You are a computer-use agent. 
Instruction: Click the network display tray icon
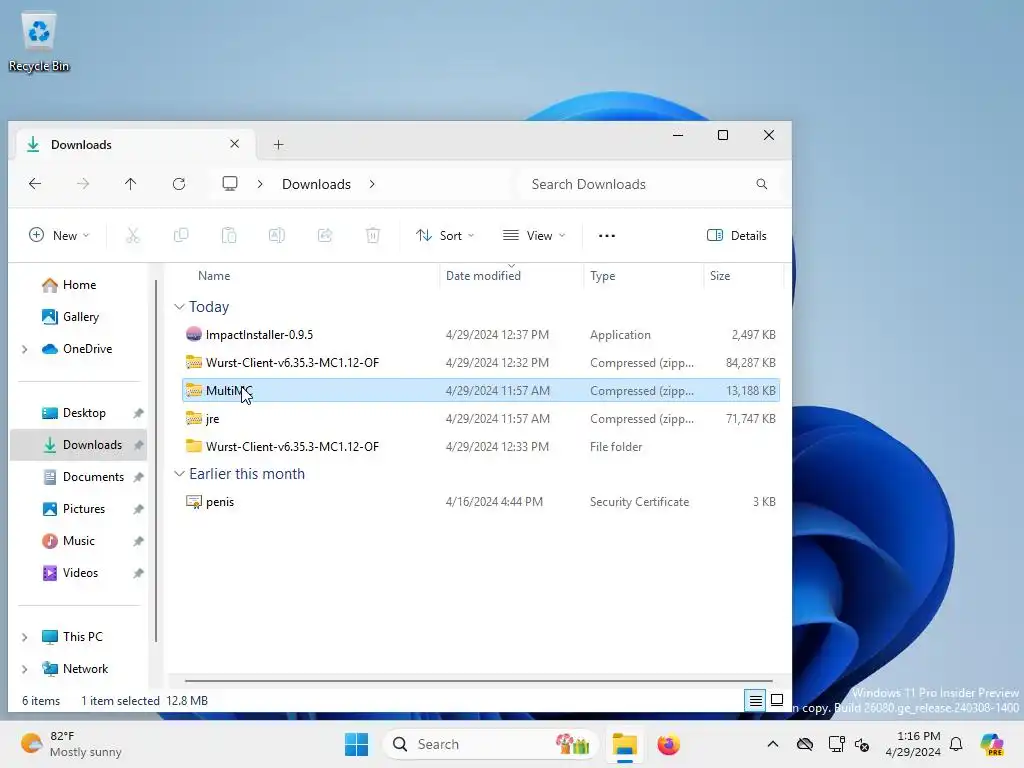tap(837, 744)
